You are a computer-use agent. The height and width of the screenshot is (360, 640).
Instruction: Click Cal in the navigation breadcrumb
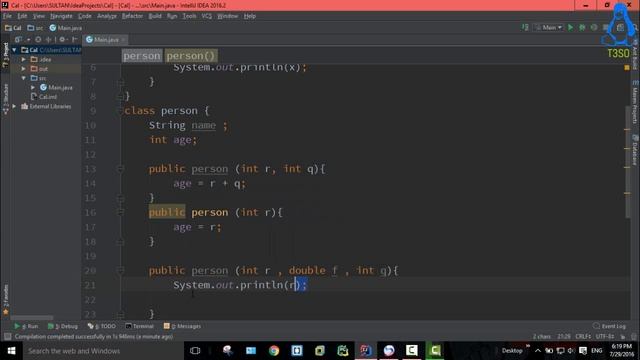coord(13,28)
